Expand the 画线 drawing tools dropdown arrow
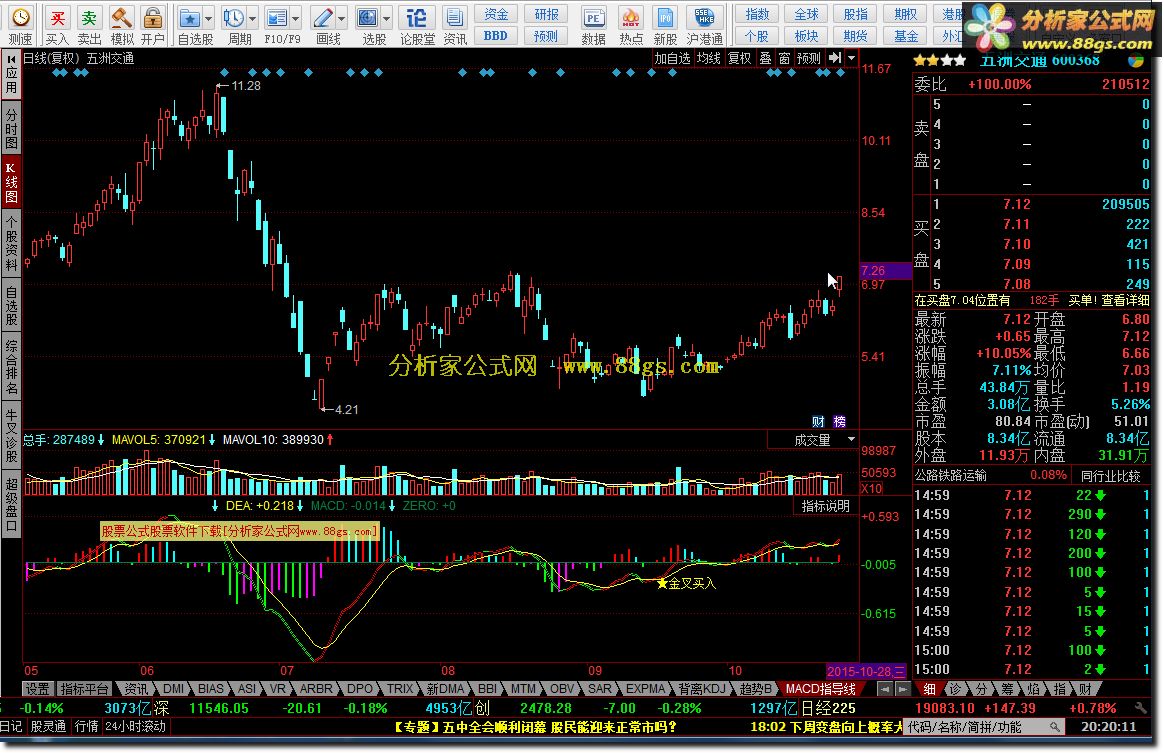Screen dimensions: 1164x753 click(x=341, y=19)
